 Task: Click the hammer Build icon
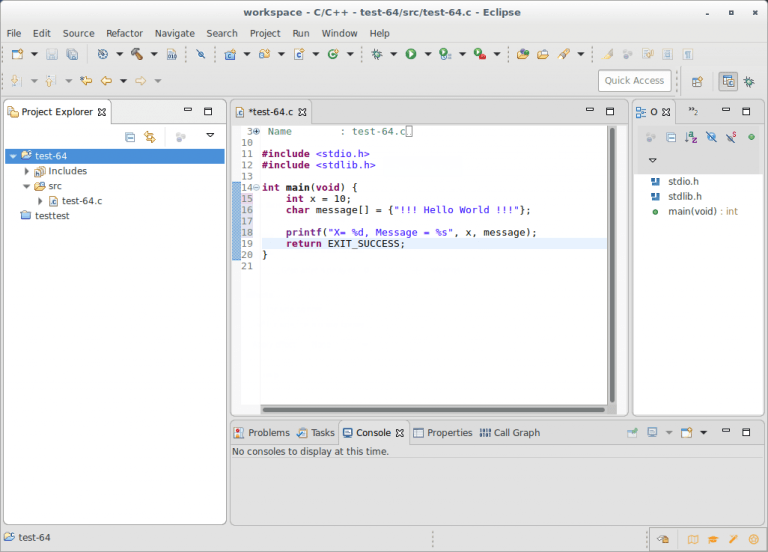[137, 54]
